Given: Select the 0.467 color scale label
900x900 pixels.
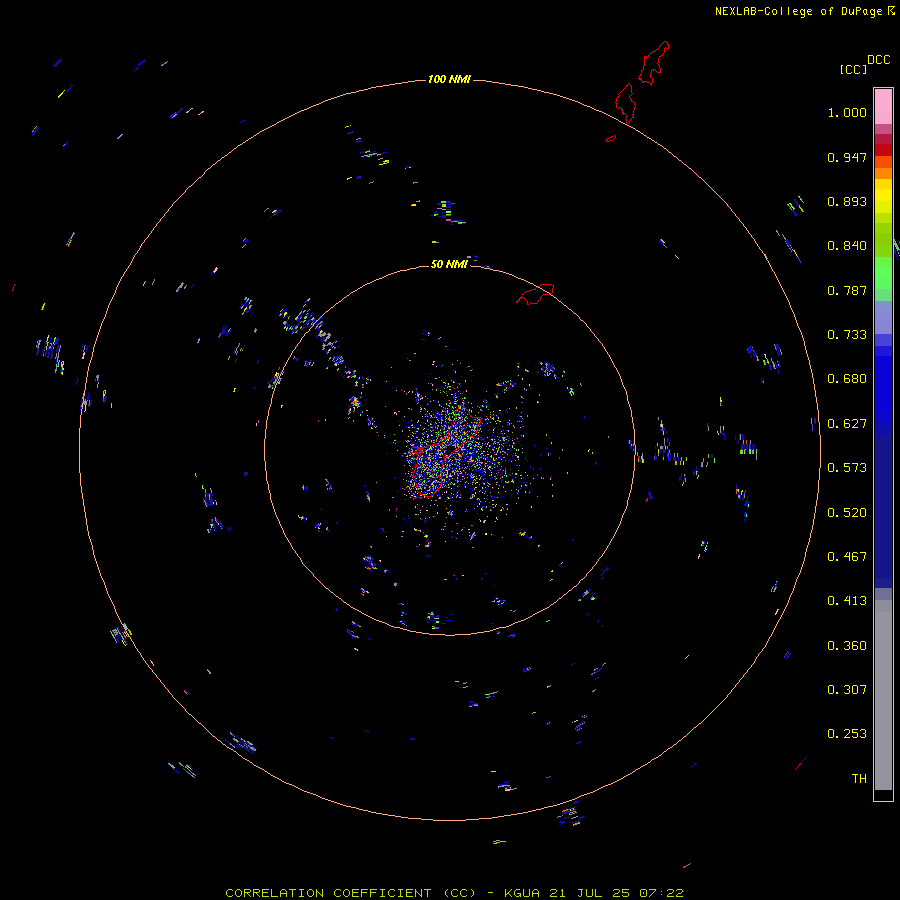Looking at the screenshot, I should (847, 557).
